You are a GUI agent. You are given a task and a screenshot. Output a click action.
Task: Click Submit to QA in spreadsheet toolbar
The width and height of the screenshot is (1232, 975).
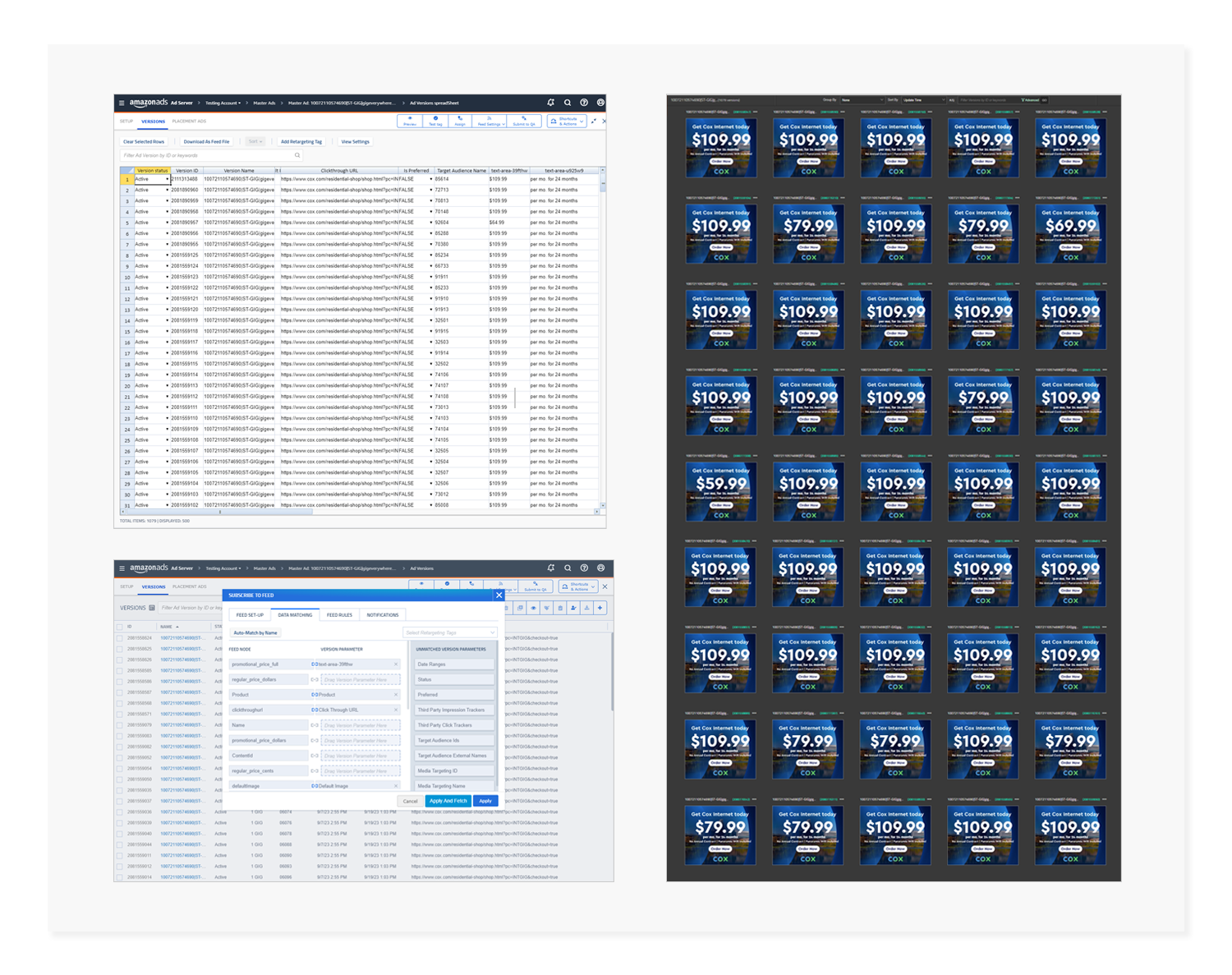(x=524, y=121)
